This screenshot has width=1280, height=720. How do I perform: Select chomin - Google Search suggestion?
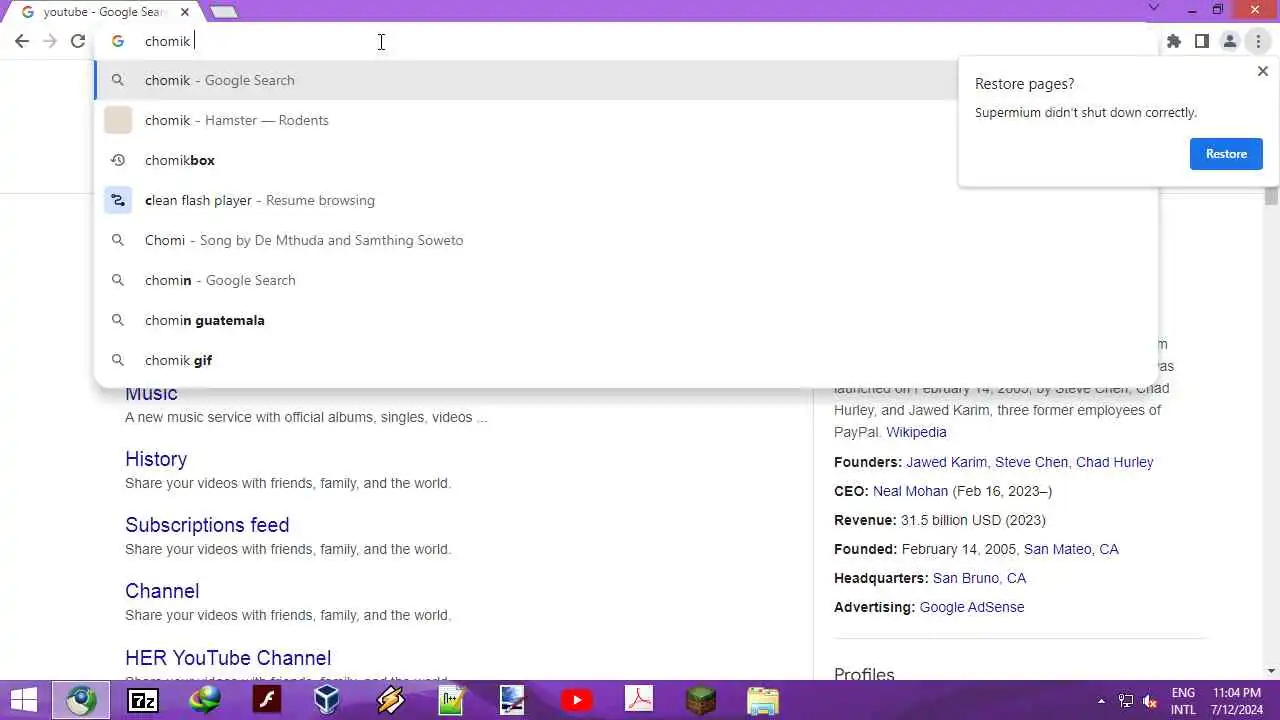coord(626,280)
